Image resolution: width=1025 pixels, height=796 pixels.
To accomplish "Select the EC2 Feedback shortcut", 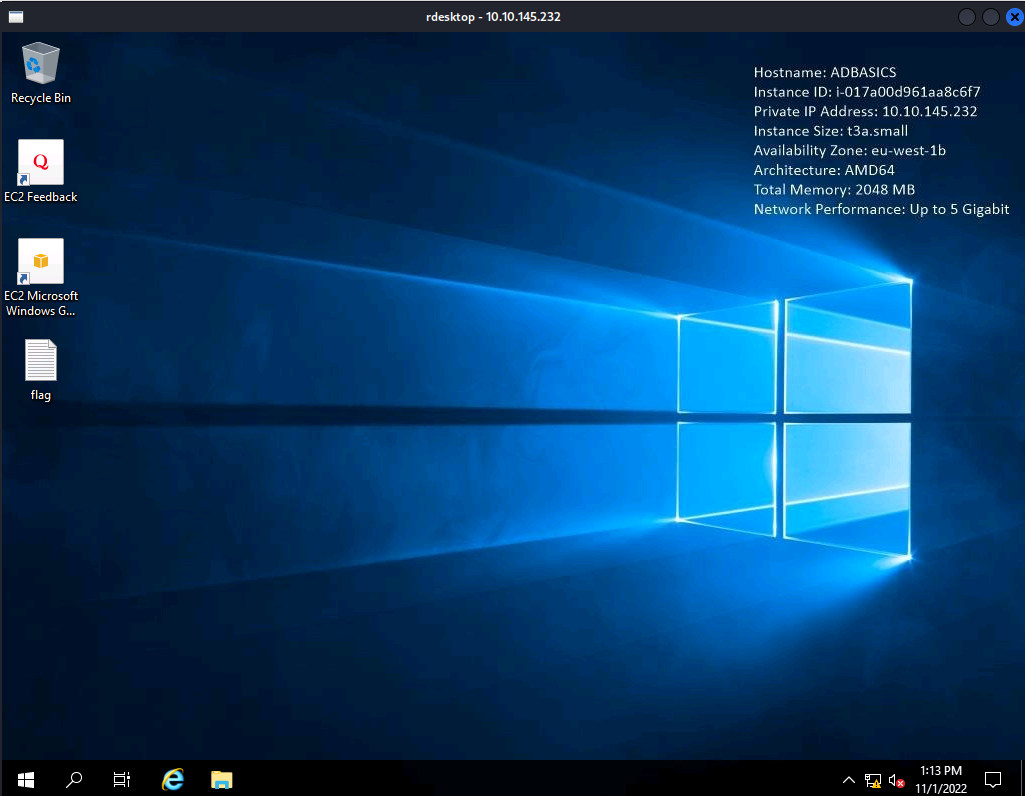I will click(40, 162).
